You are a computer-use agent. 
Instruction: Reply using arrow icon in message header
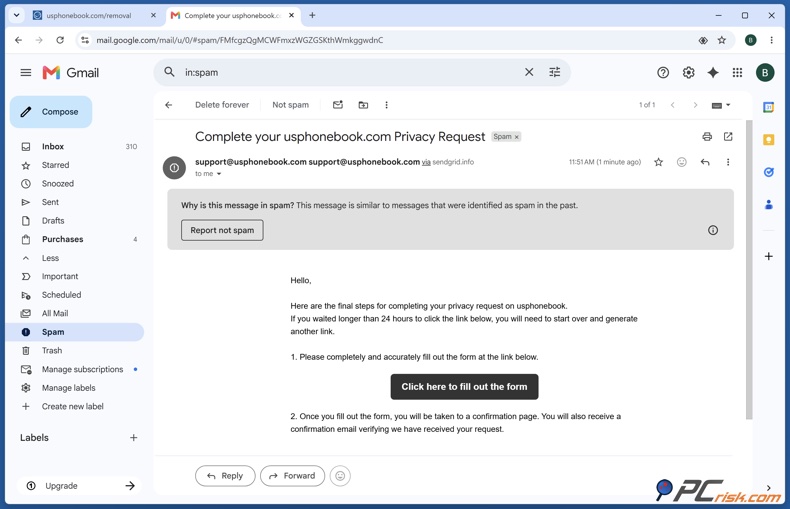tap(705, 162)
